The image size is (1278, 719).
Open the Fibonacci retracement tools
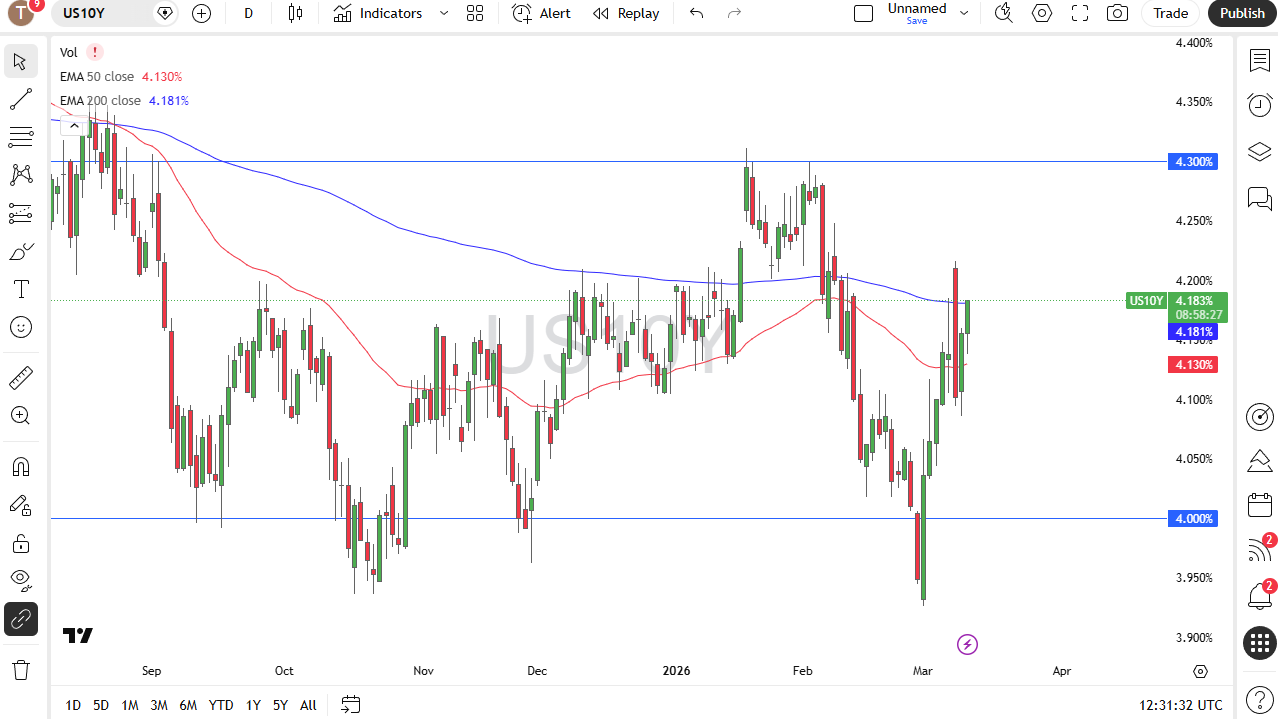pos(20,137)
